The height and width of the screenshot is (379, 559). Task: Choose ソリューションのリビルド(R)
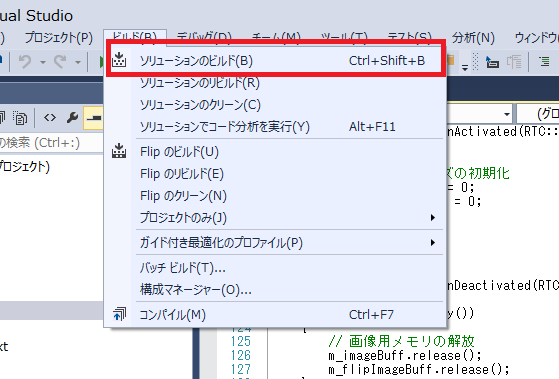tap(275, 83)
